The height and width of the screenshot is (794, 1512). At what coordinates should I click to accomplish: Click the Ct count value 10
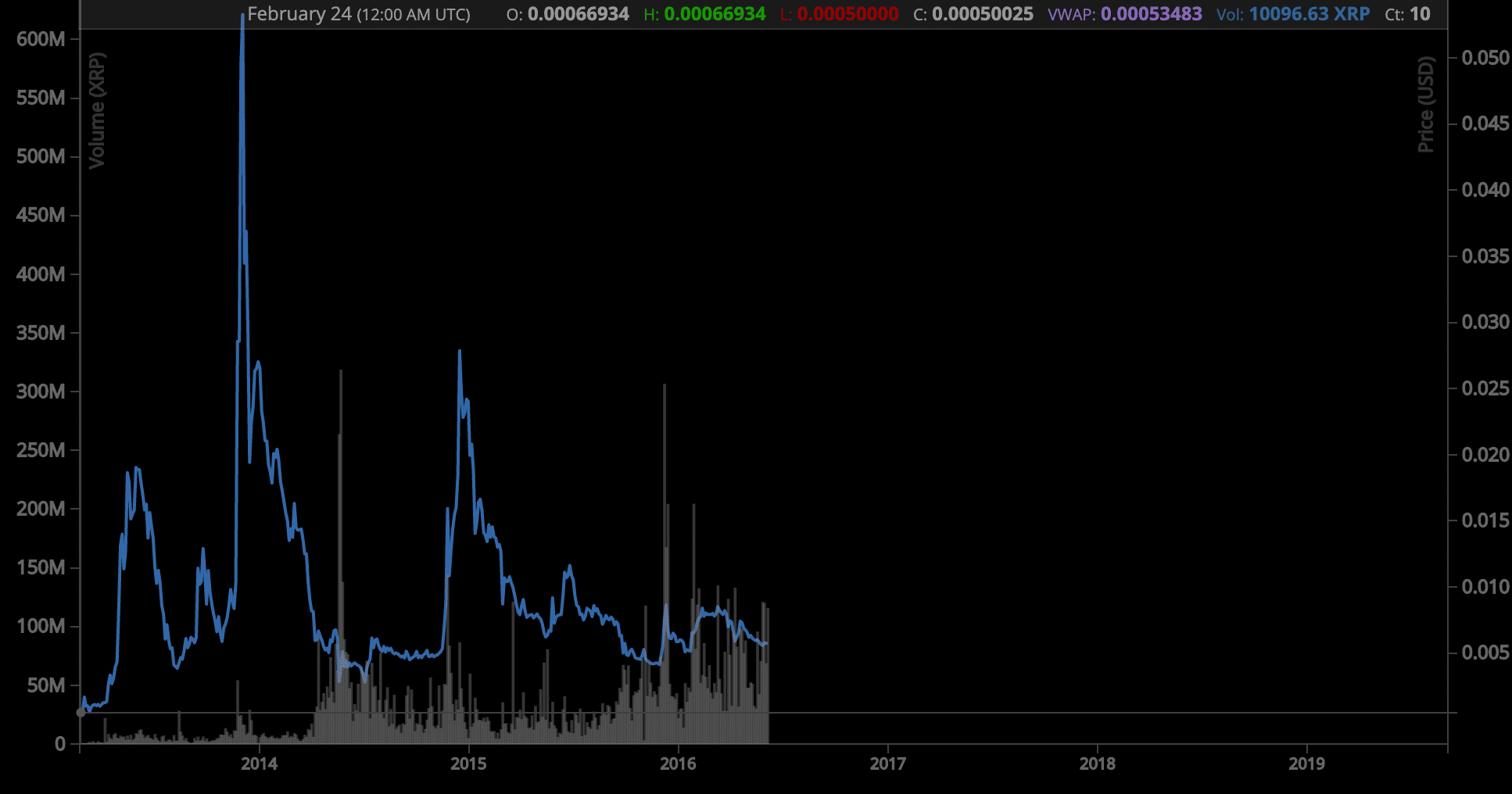point(1420,14)
